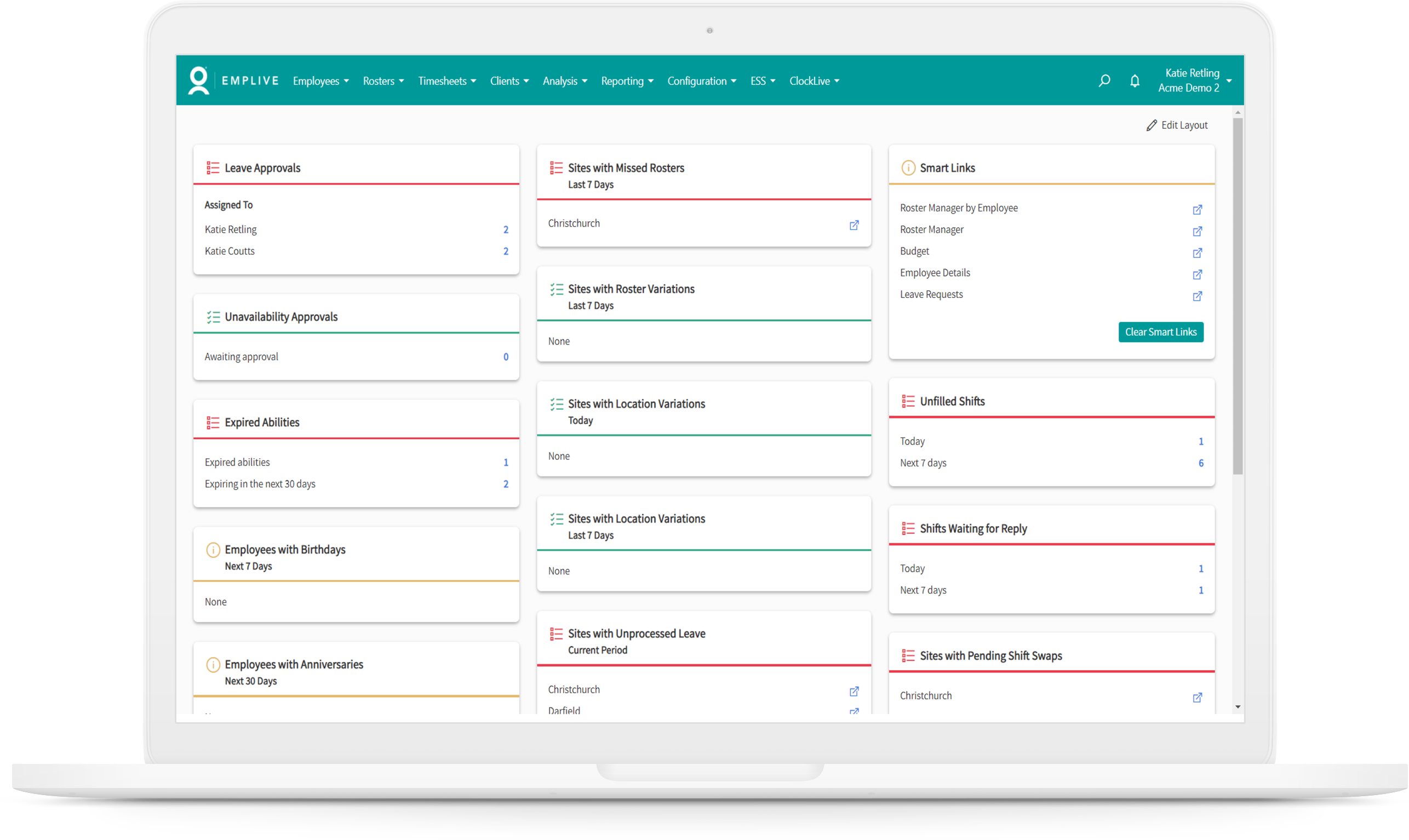This screenshot has width=1409, height=840.
Task: Open Leave Requests external link icon
Action: 1198,296
